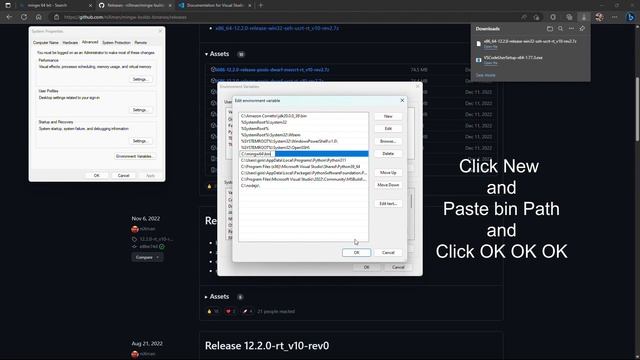Open a new browser tab
640x360 pixels.
(x=261, y=5)
